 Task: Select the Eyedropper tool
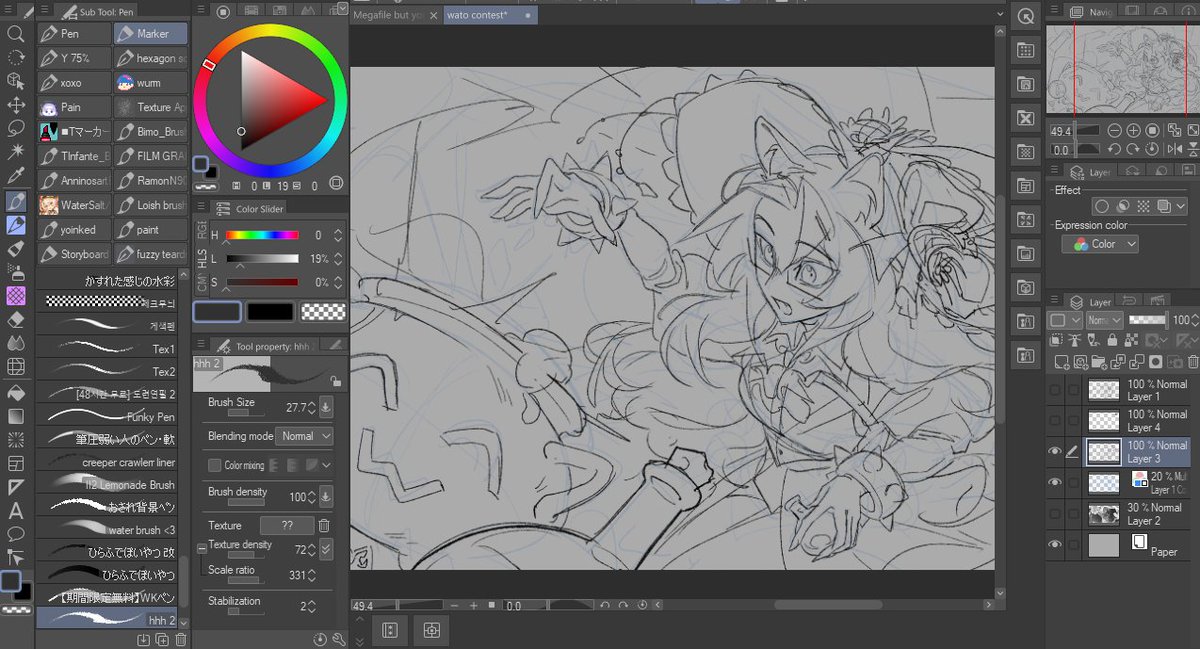pos(16,176)
